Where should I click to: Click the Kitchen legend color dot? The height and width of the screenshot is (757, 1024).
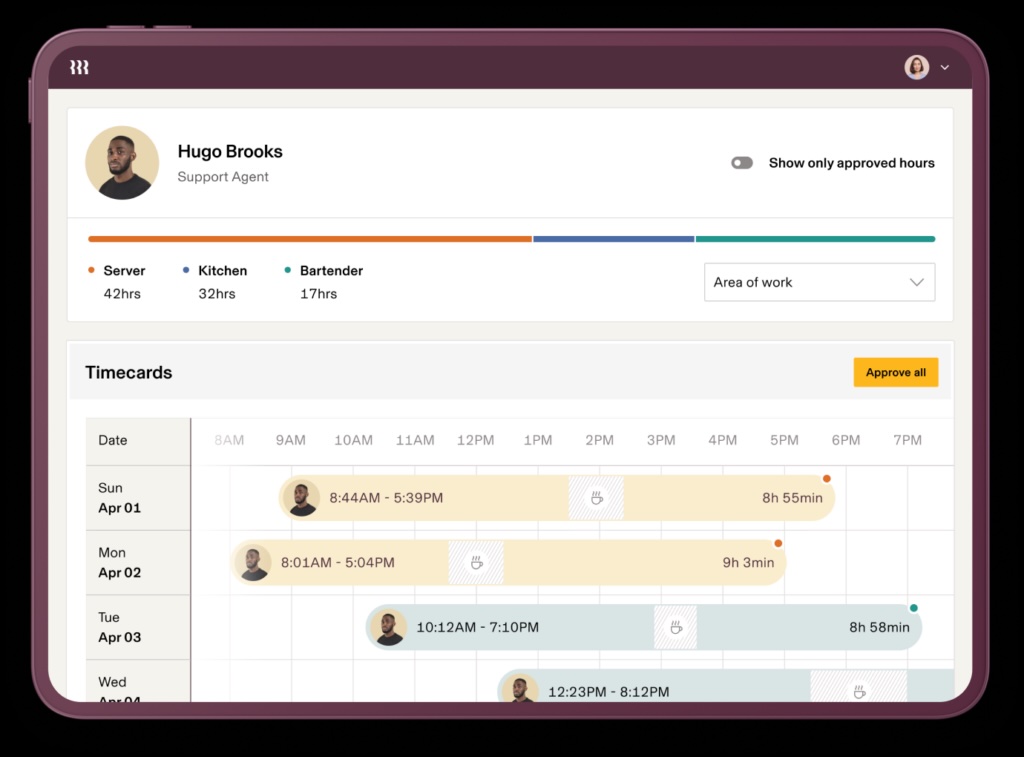[184, 270]
